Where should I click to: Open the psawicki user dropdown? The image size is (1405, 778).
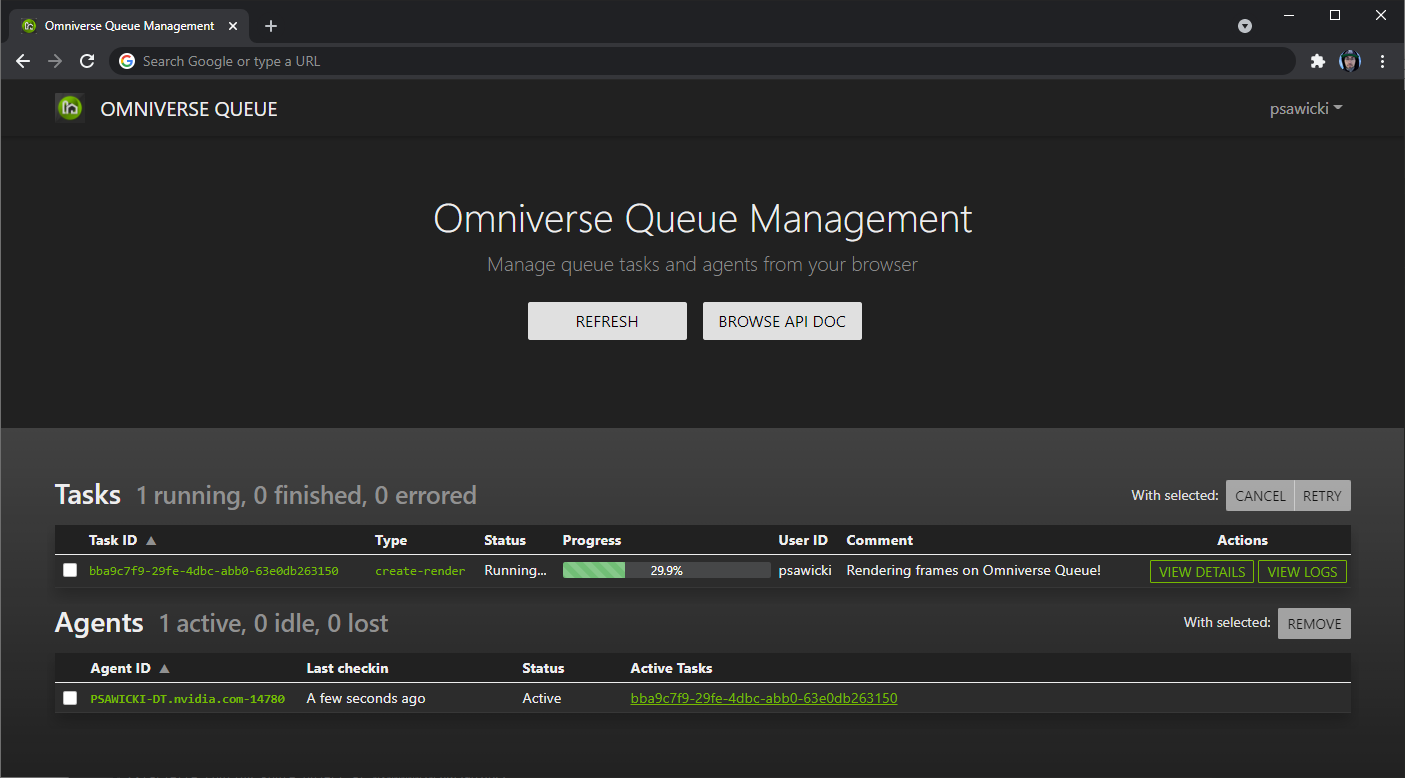(1306, 109)
